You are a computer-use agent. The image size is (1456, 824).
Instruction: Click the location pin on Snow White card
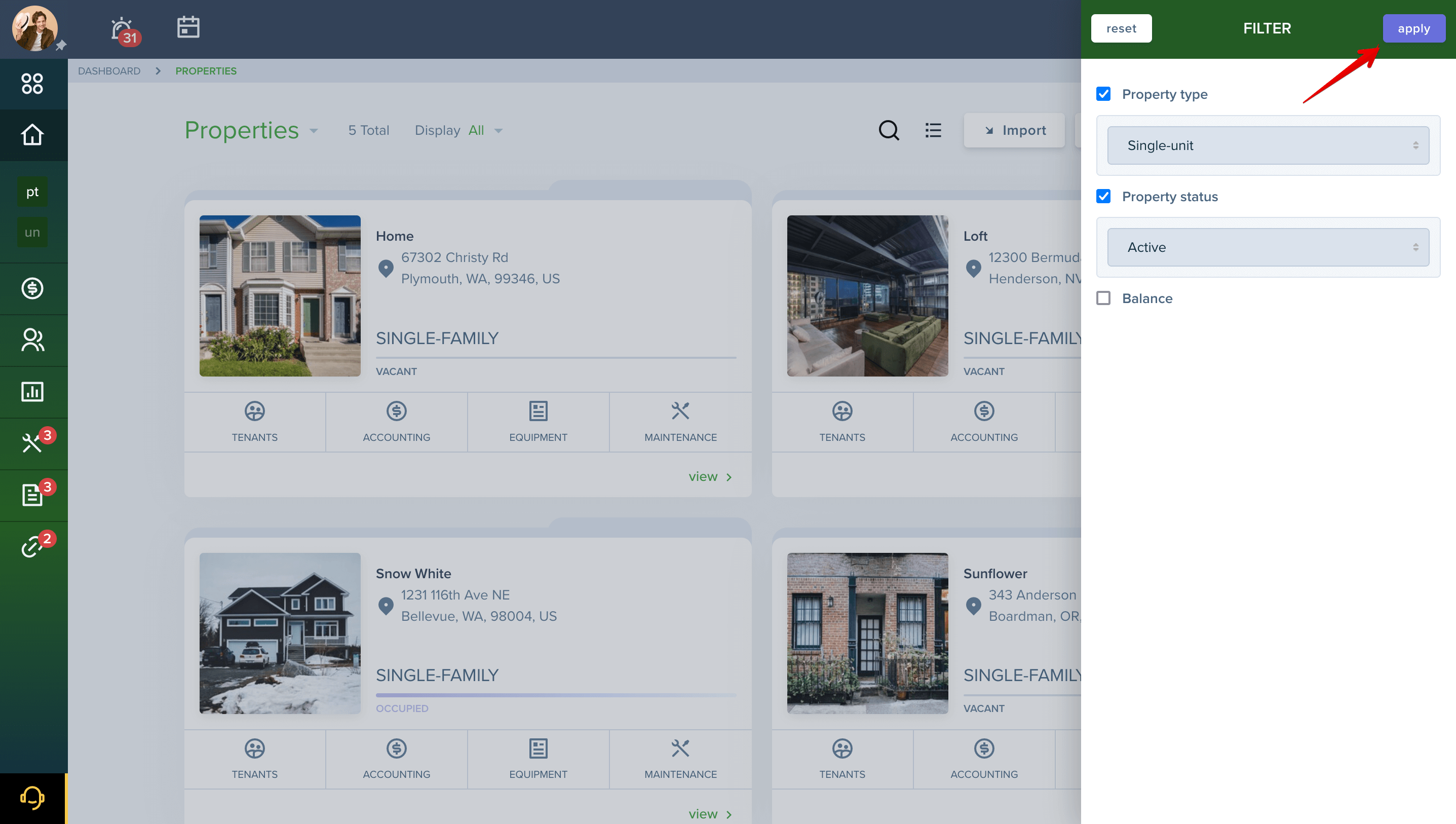[x=386, y=606]
